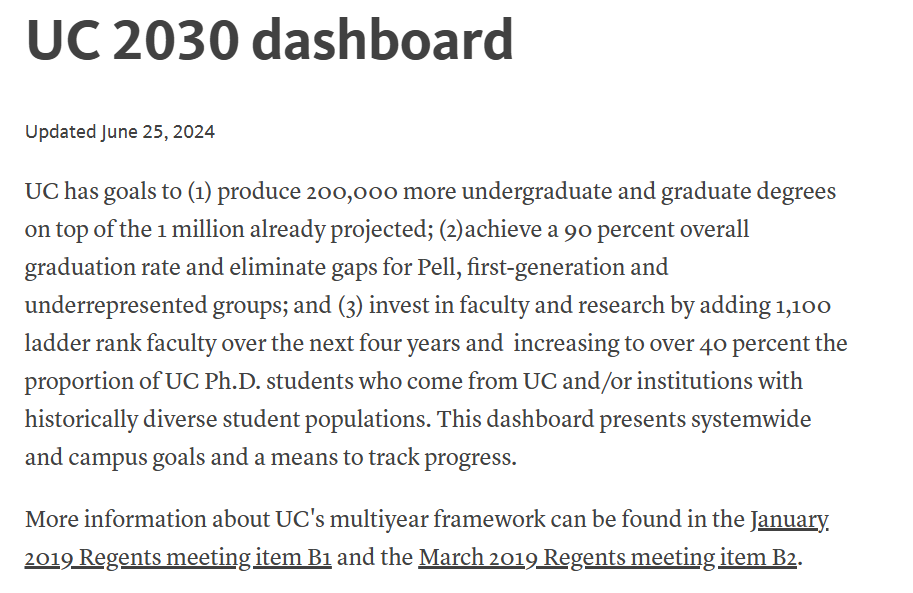Click the underlined text 'item B2'
Image resolution: width=913 pixels, height=593 pixels.
pos(758,557)
